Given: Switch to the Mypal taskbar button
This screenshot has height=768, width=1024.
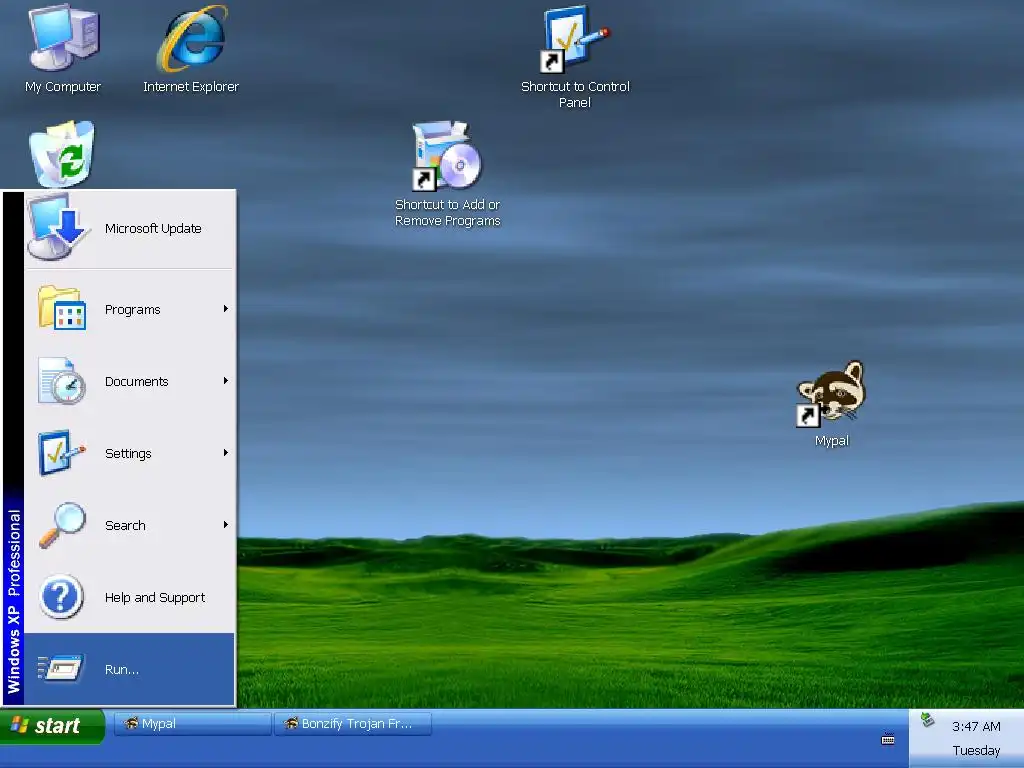Looking at the screenshot, I should click(193, 724).
